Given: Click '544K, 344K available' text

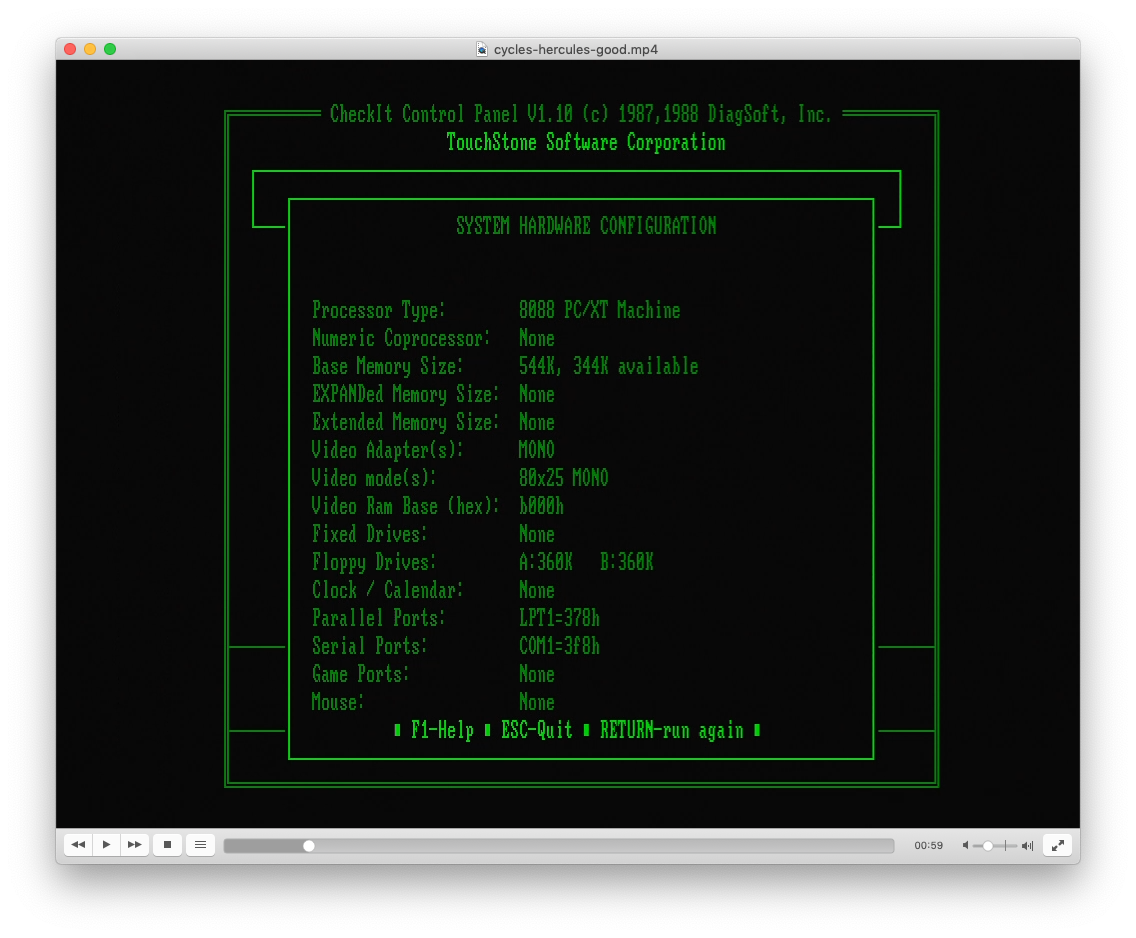Looking at the screenshot, I should click(609, 367).
